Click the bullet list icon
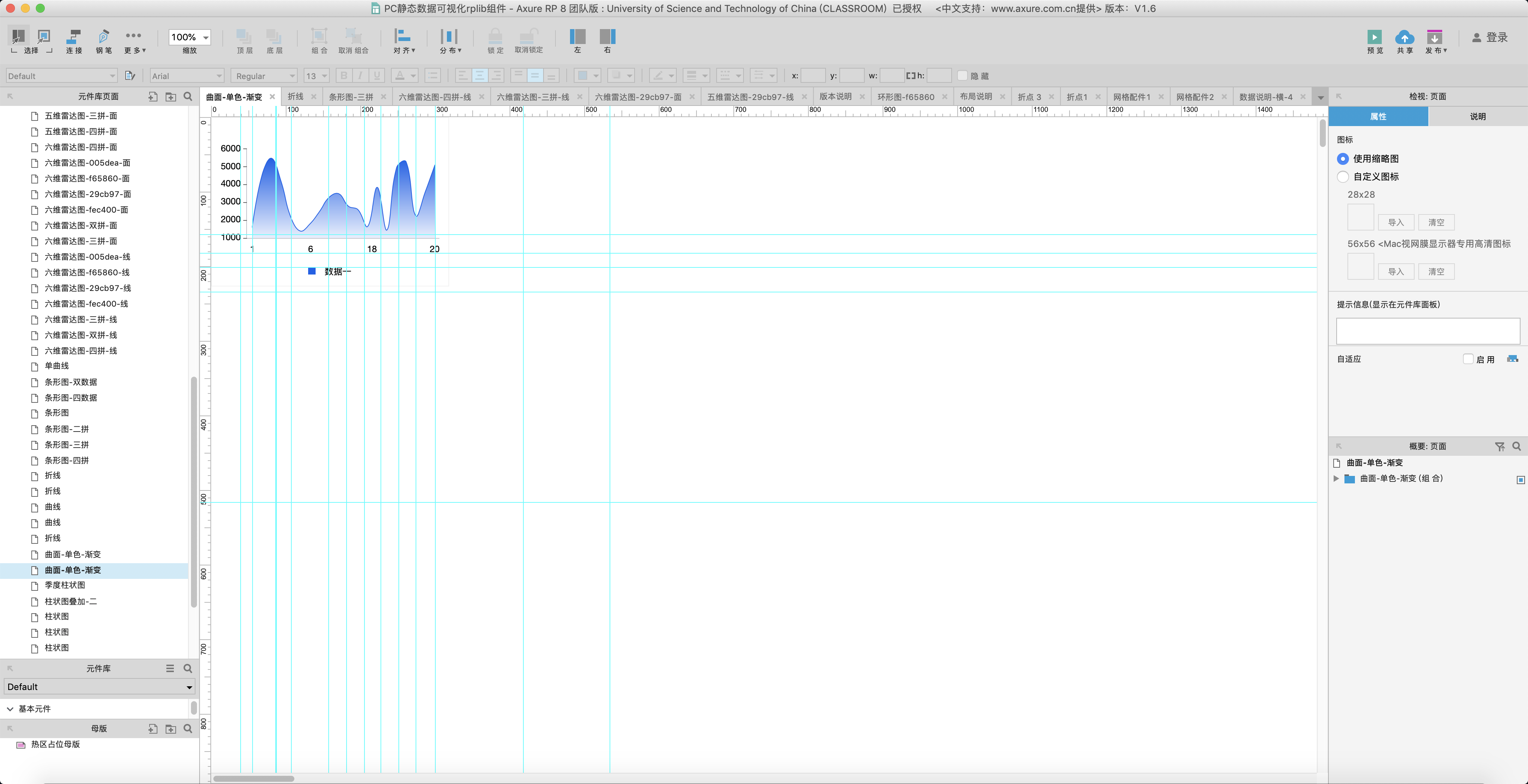1528x784 pixels. [432, 76]
